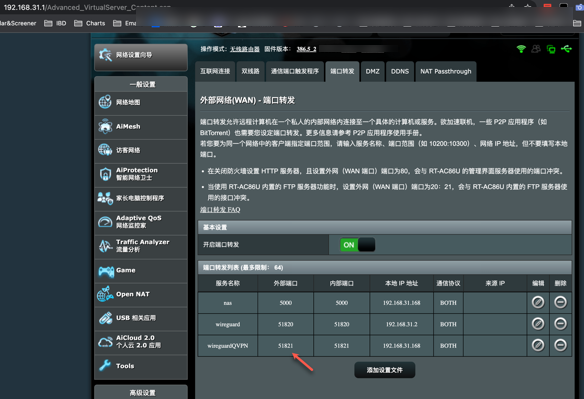Screen dimensions: 584x399
Task: Click the Traffic Analyzer waveform icon
Action: pos(105,246)
